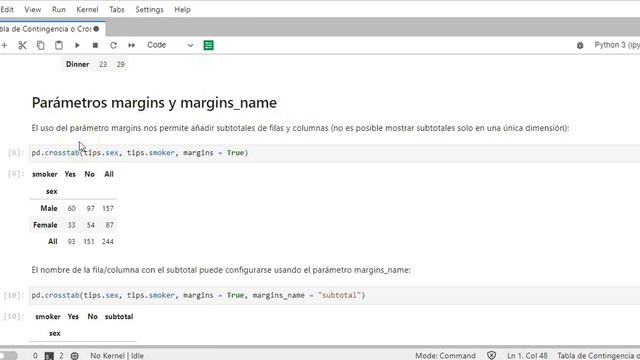Click the terminals icon in status bar

click(x=49, y=356)
